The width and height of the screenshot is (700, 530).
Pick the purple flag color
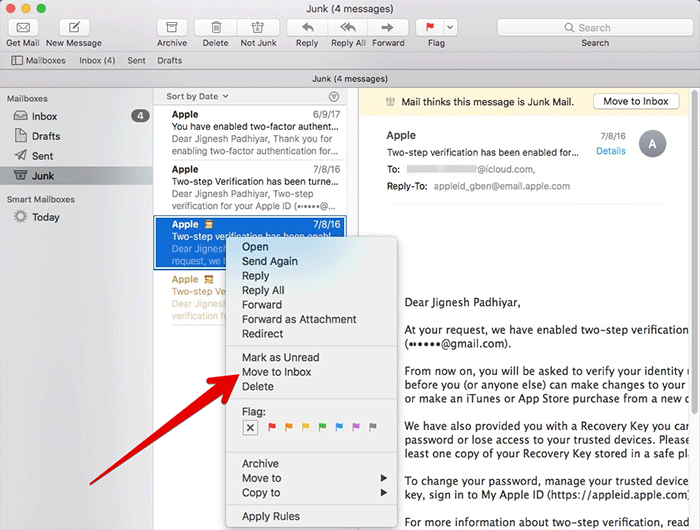click(356, 427)
